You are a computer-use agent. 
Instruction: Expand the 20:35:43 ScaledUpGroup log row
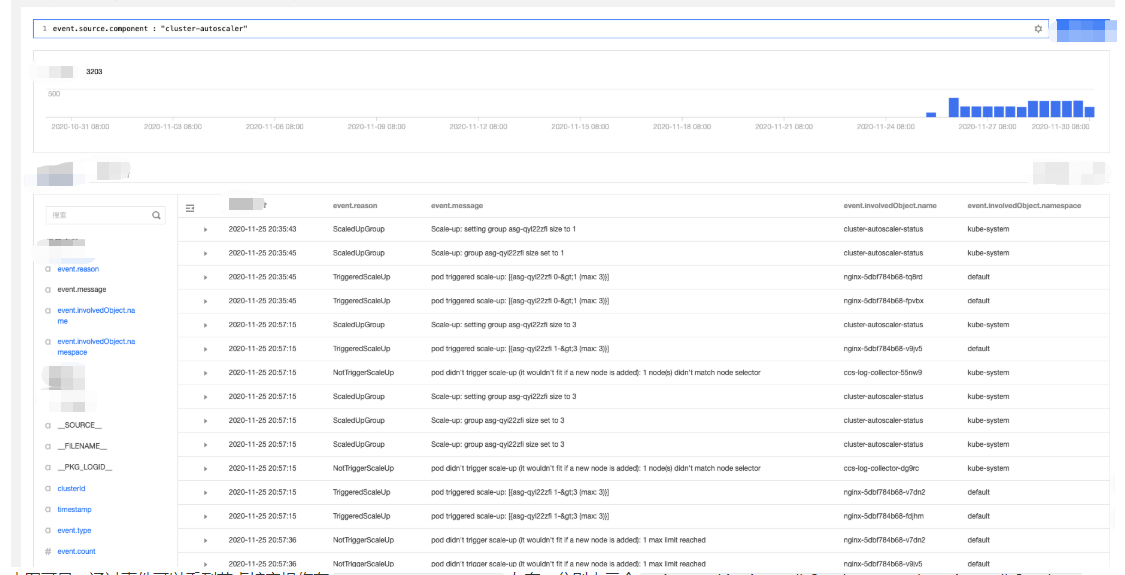pyautogui.click(x=205, y=230)
